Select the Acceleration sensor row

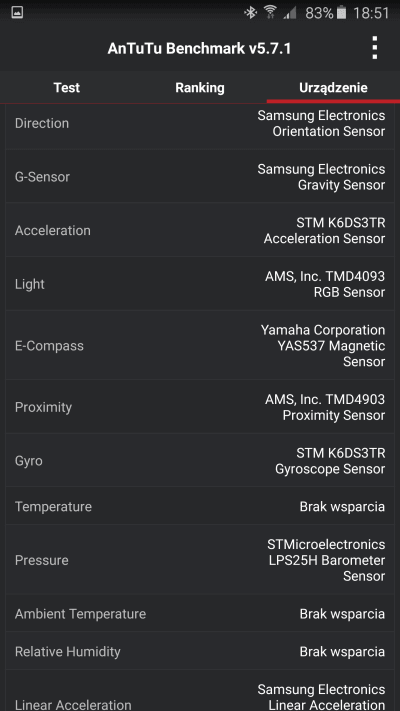(200, 230)
